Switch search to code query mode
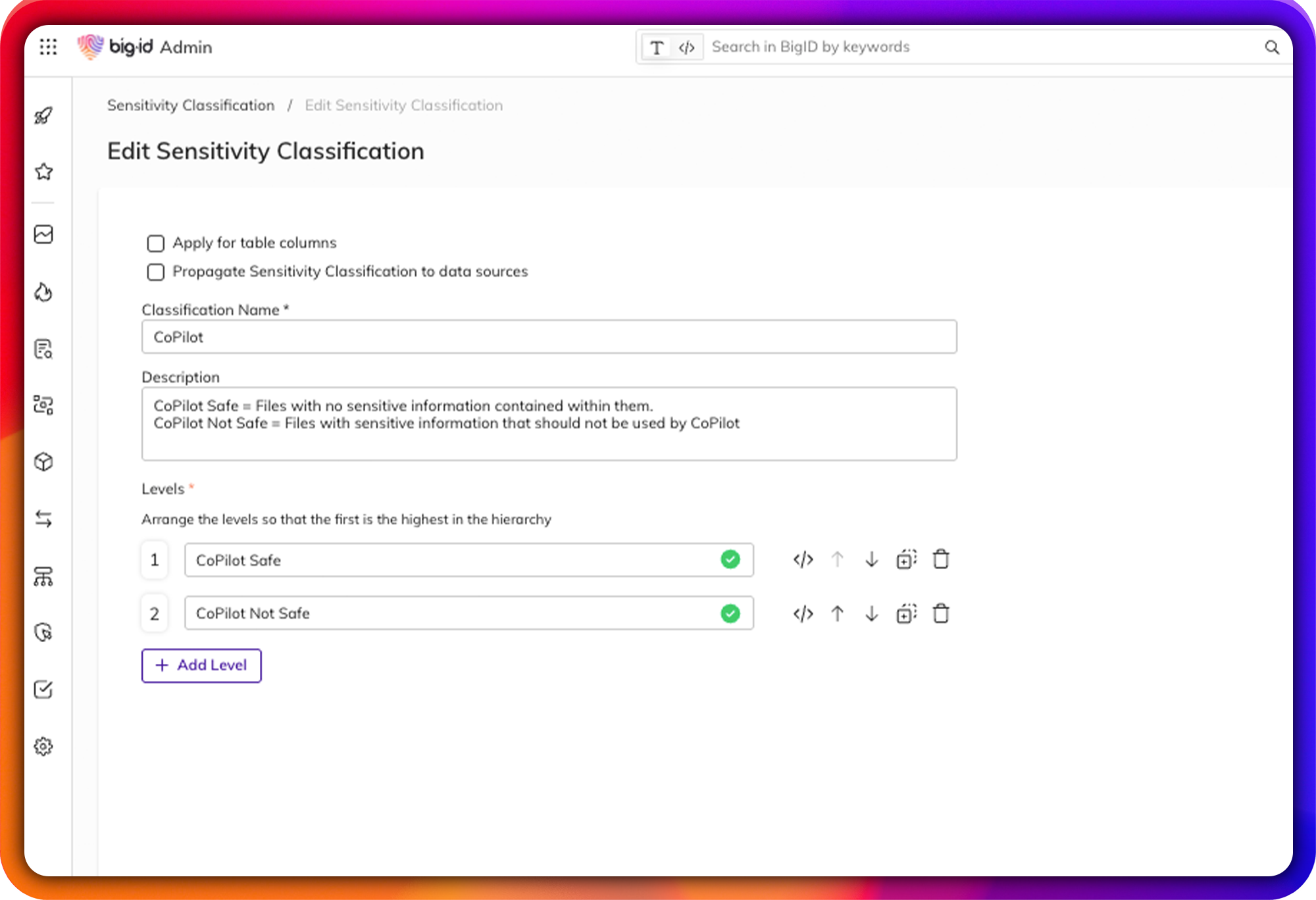Viewport: 1316px width, 900px height. pos(686,47)
